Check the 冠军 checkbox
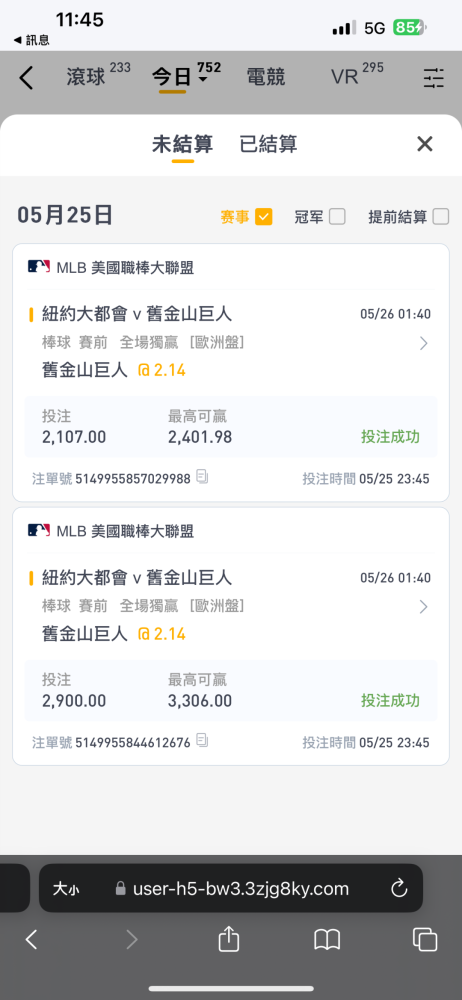 pyautogui.click(x=337, y=217)
